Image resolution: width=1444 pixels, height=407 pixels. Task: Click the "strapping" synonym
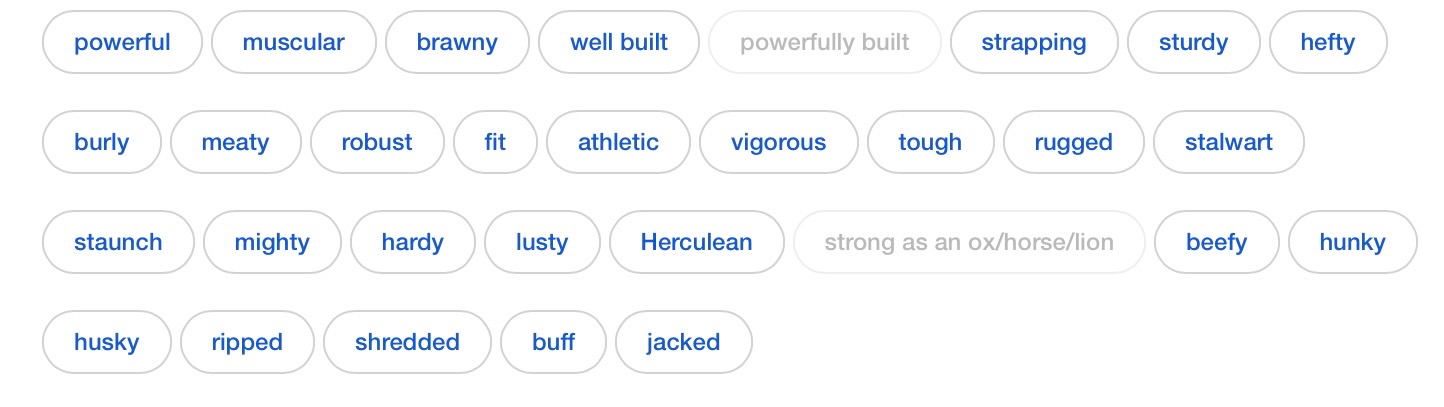coord(1034,42)
